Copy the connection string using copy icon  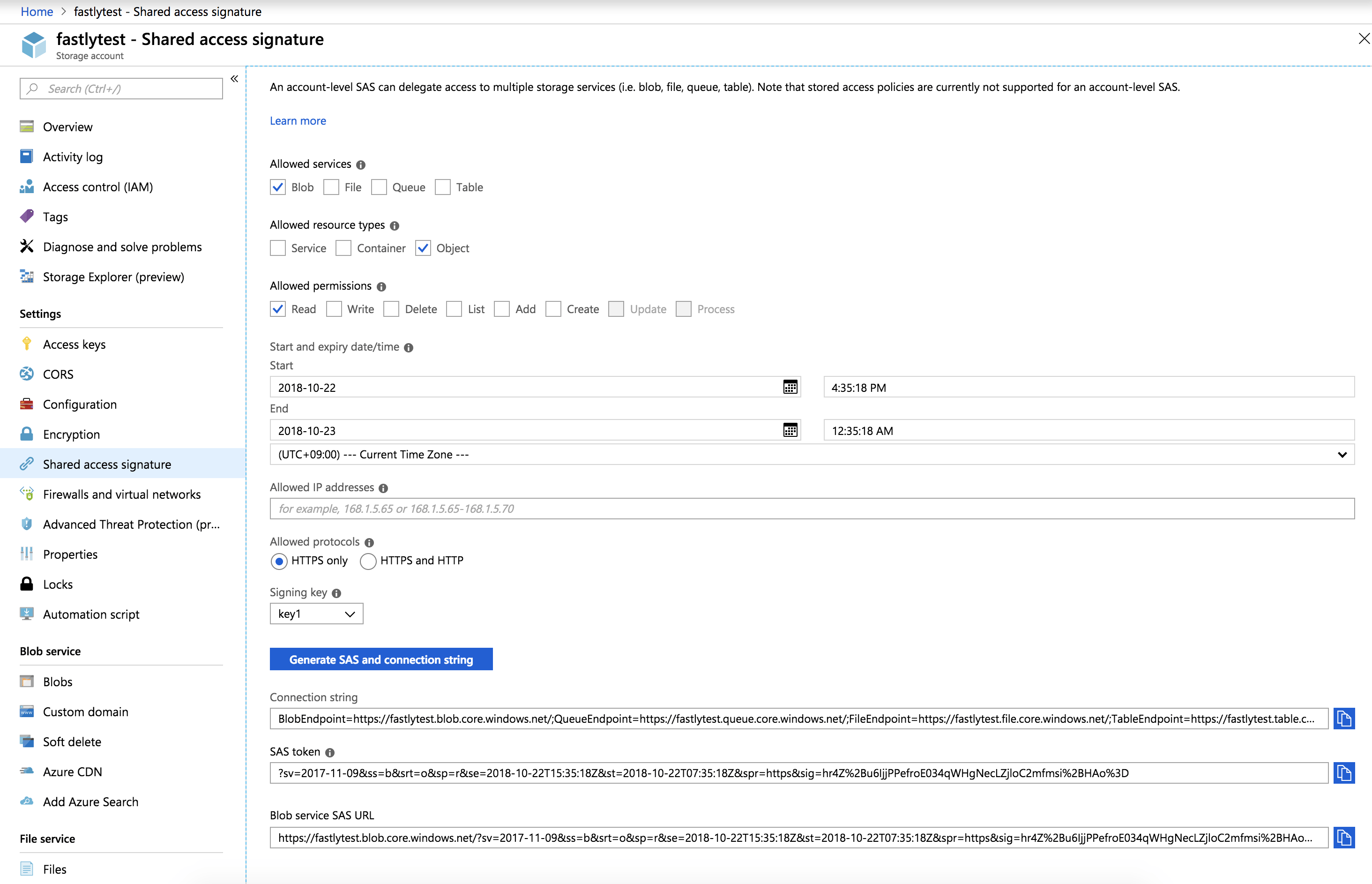pos(1344,718)
